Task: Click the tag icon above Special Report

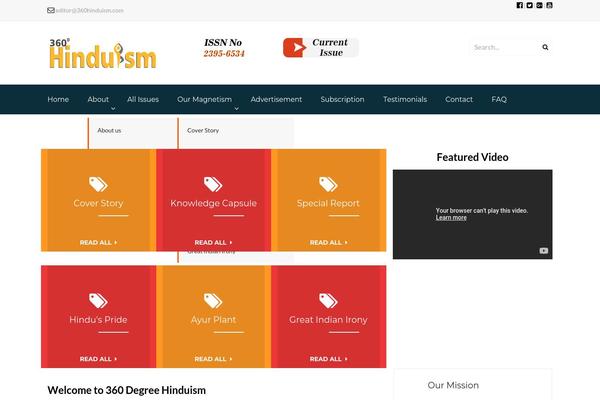Action: [x=328, y=184]
